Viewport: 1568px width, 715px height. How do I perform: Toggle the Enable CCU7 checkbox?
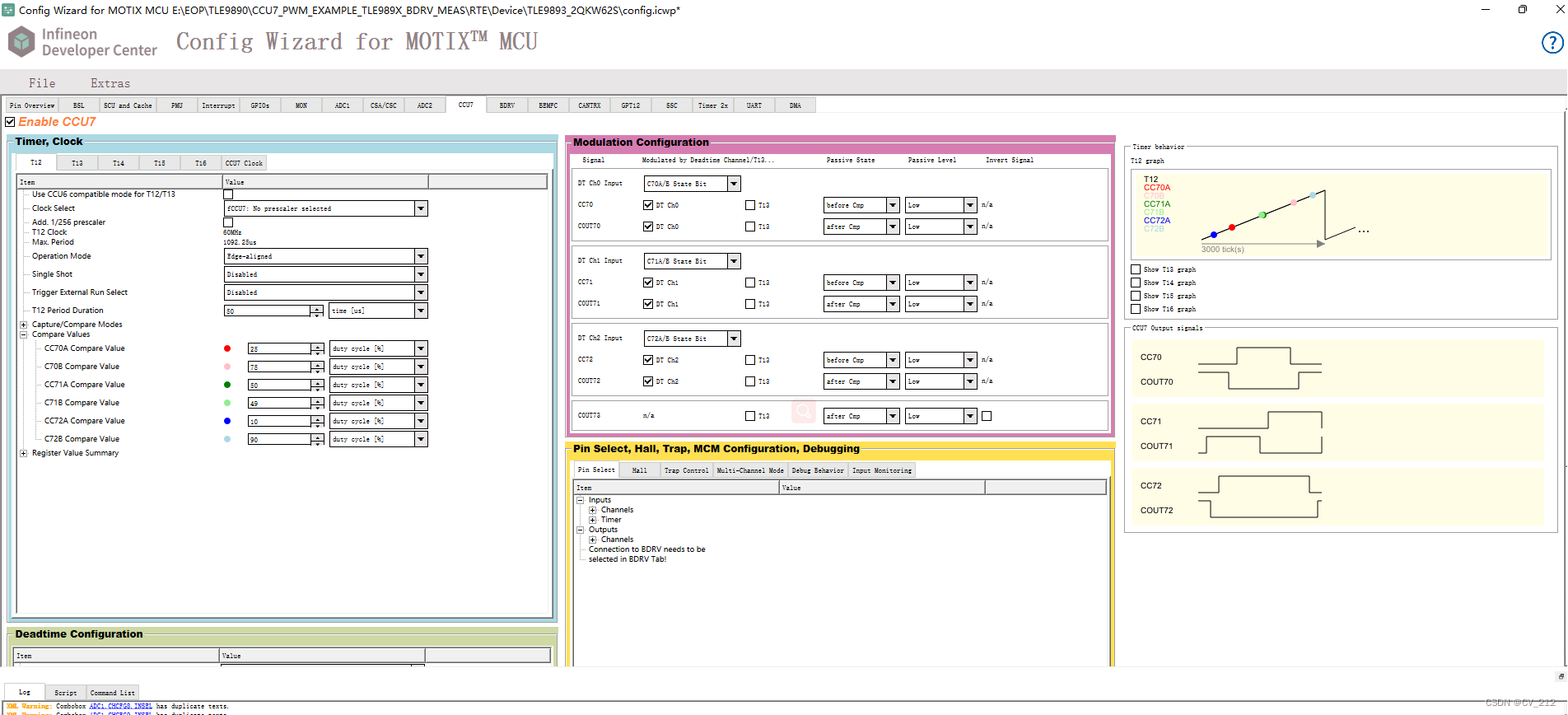pos(10,122)
